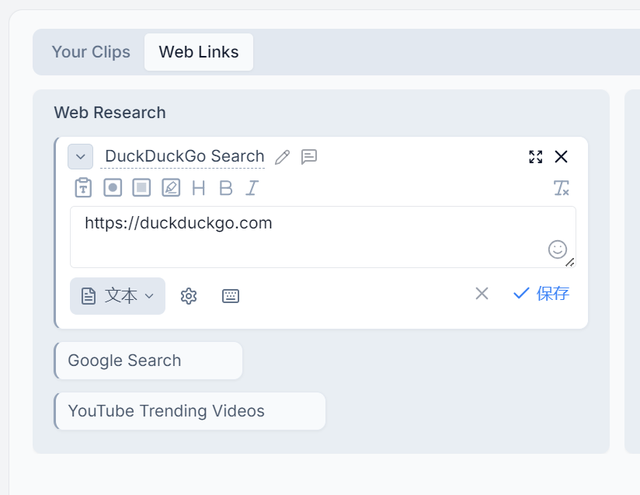
Task: Click the keyboard shortcut icon
Action: (231, 296)
